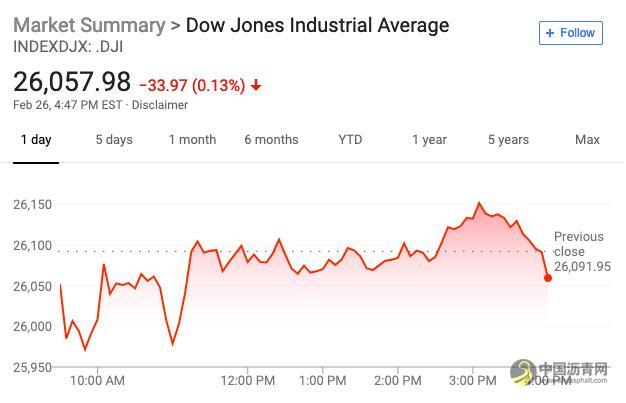This screenshot has width=626, height=403.
Task: Switch to the 6 months tab
Action: [271, 140]
